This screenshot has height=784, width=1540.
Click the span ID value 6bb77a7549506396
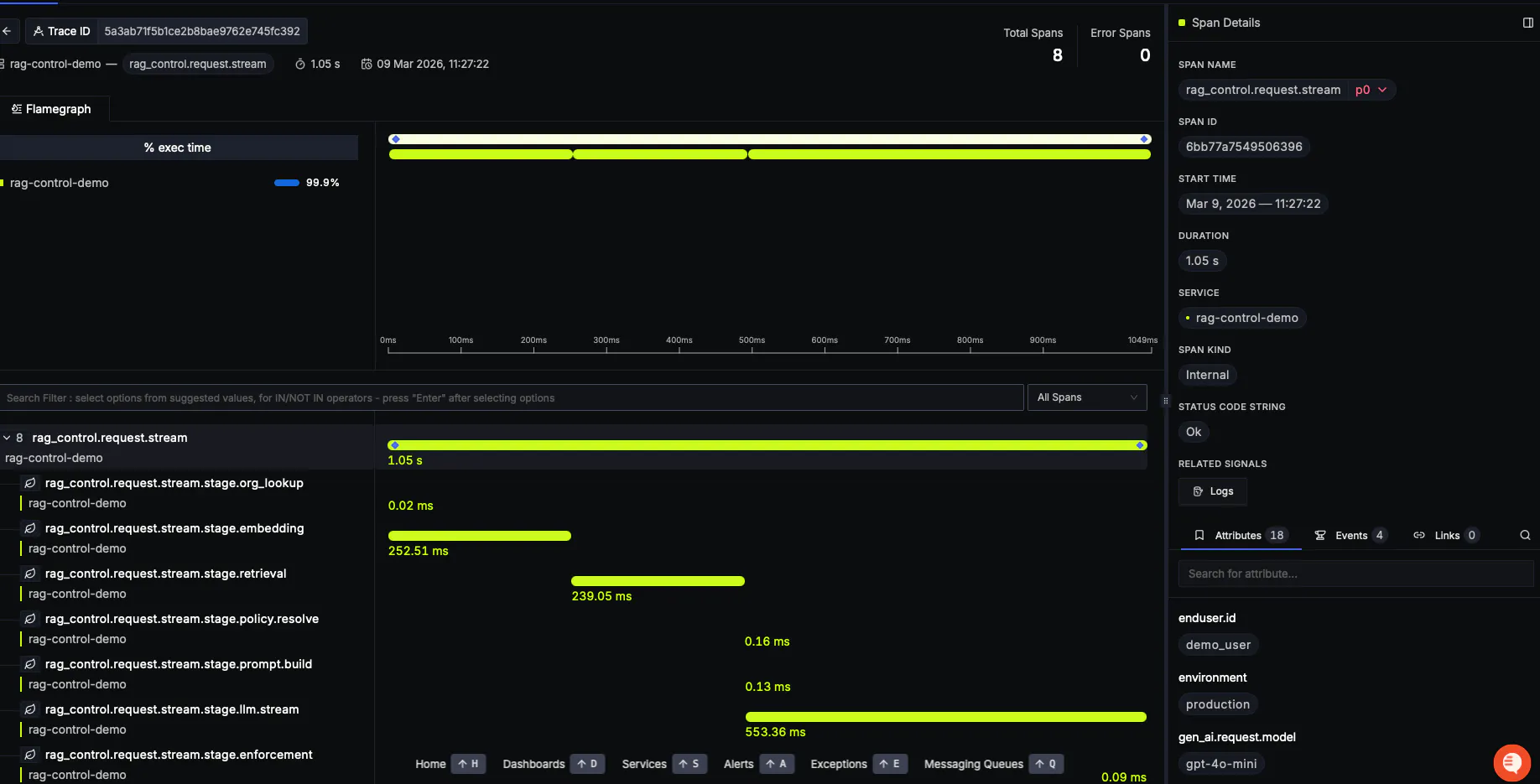point(1244,147)
